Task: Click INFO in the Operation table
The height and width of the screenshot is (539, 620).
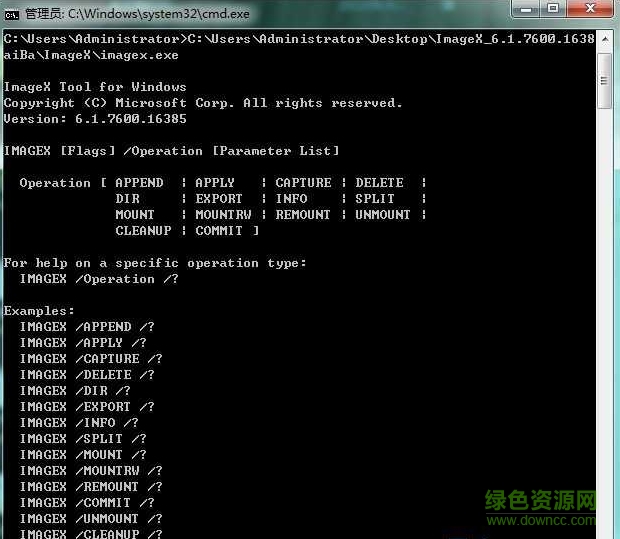Action: tap(291, 199)
